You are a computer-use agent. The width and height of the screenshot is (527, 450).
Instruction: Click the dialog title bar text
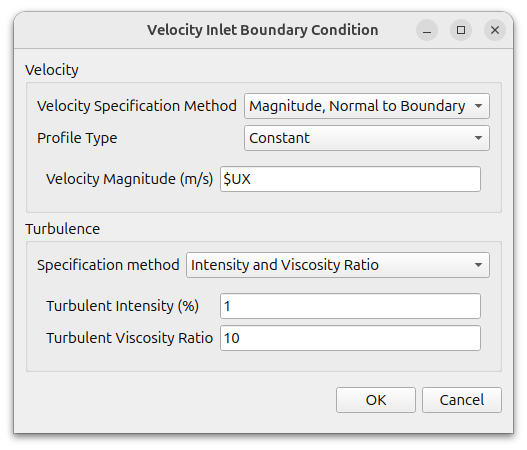262,30
